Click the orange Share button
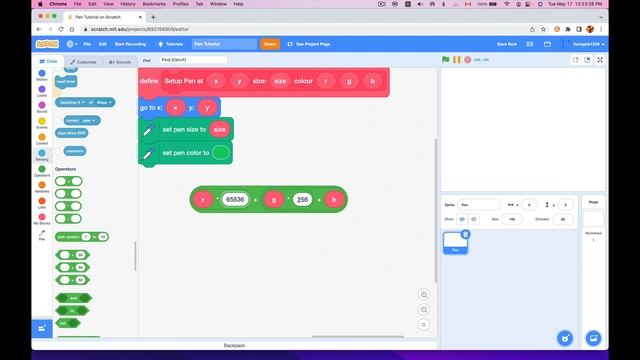Image resolution: width=640 pixels, height=360 pixels. point(270,44)
